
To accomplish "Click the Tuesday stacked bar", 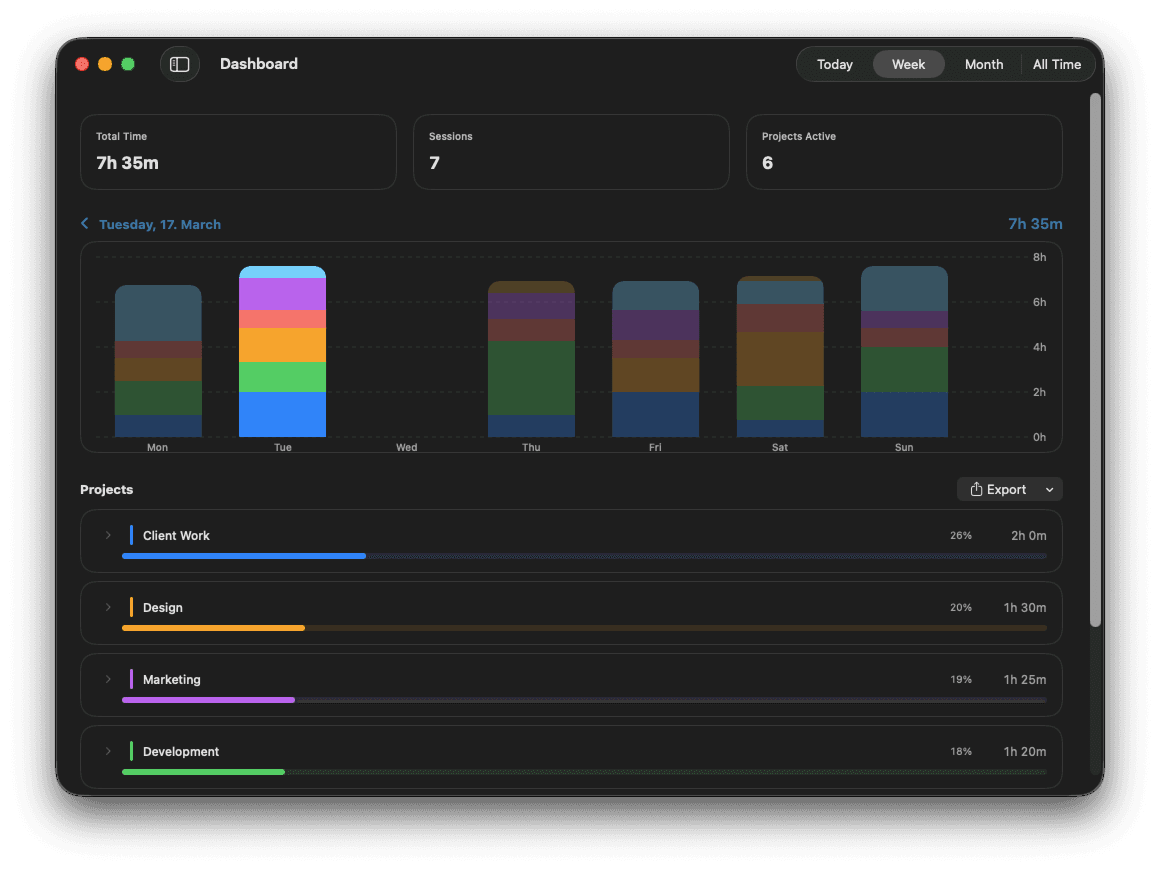I will click(282, 351).
